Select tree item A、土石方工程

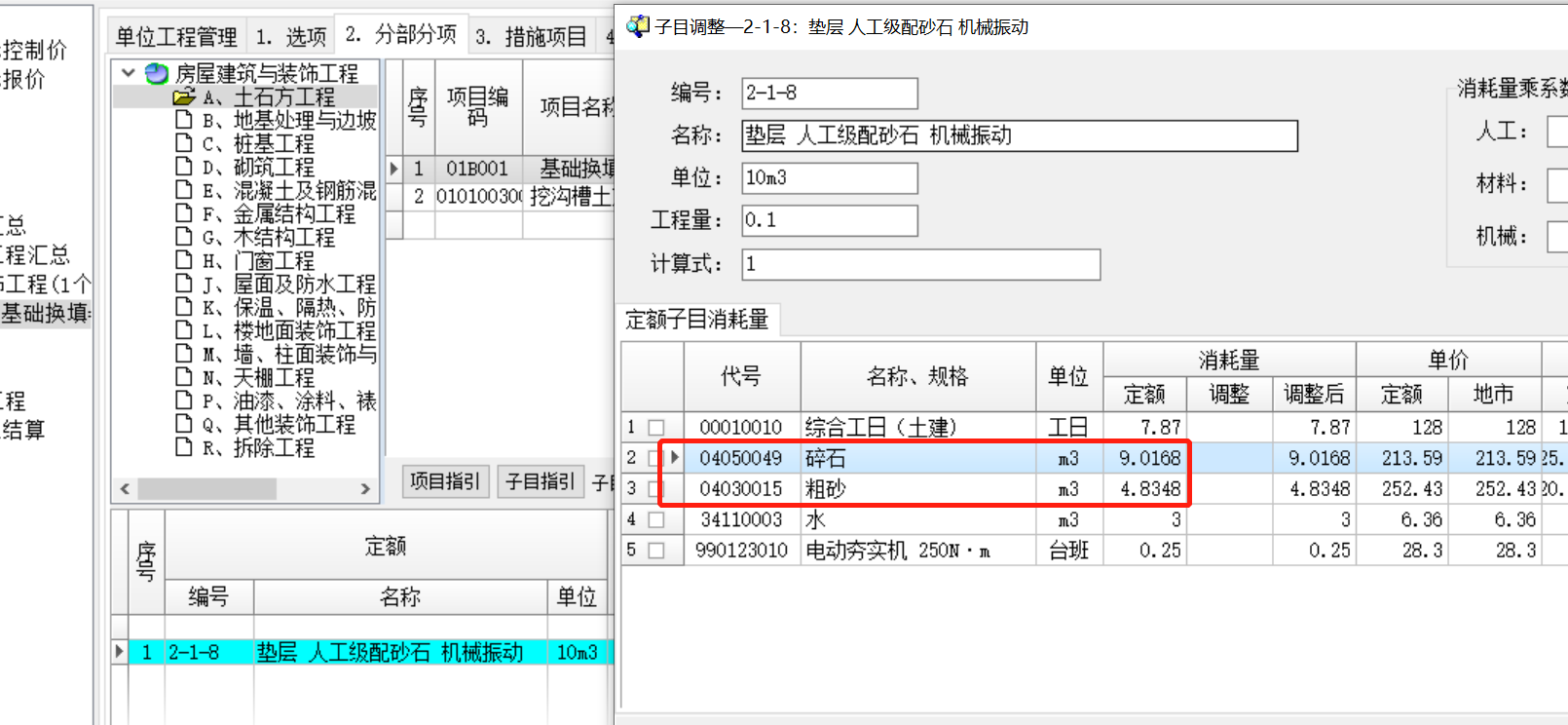(x=269, y=96)
